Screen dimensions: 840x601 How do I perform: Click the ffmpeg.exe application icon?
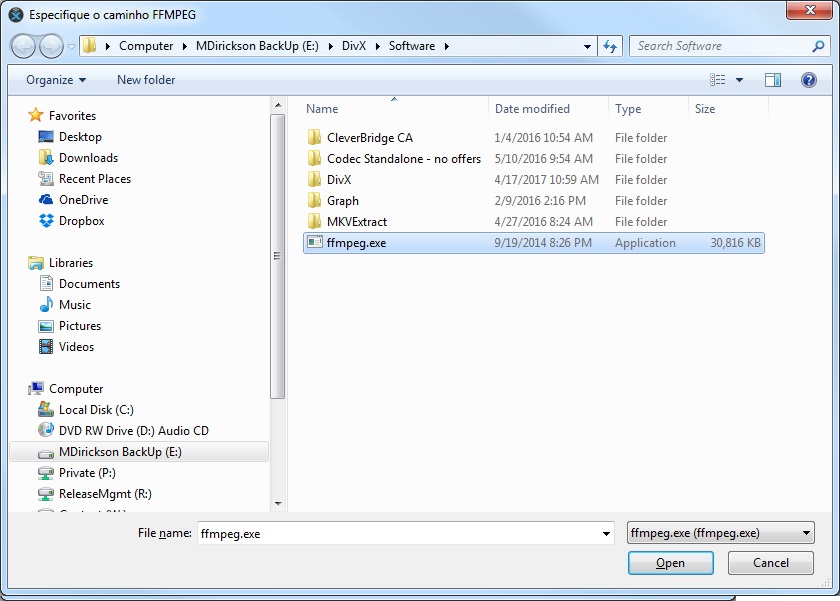pyautogui.click(x=315, y=243)
